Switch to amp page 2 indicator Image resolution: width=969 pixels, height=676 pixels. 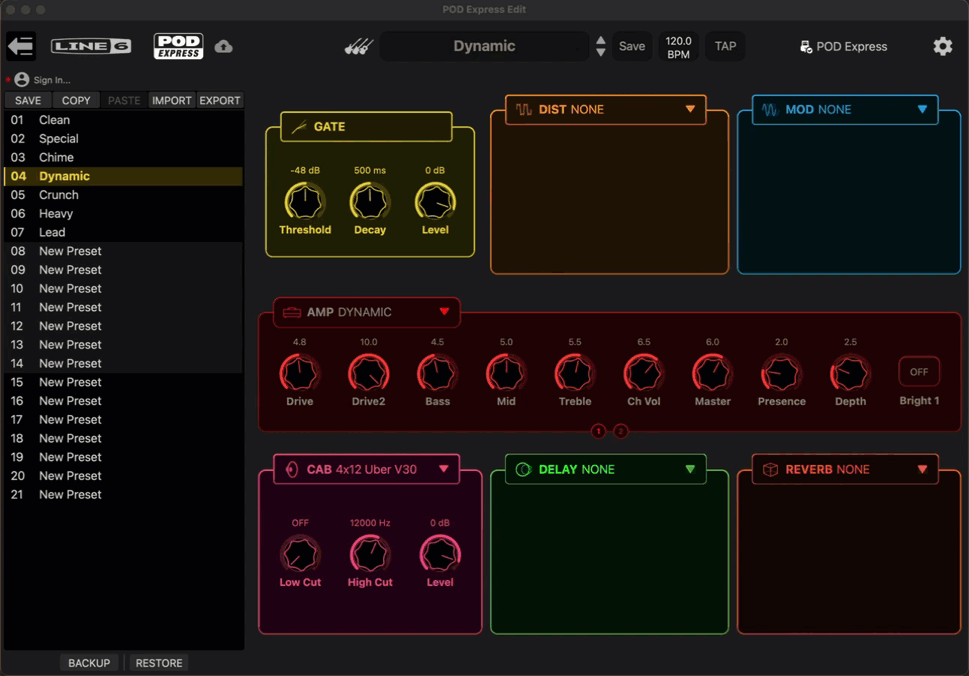(620, 431)
